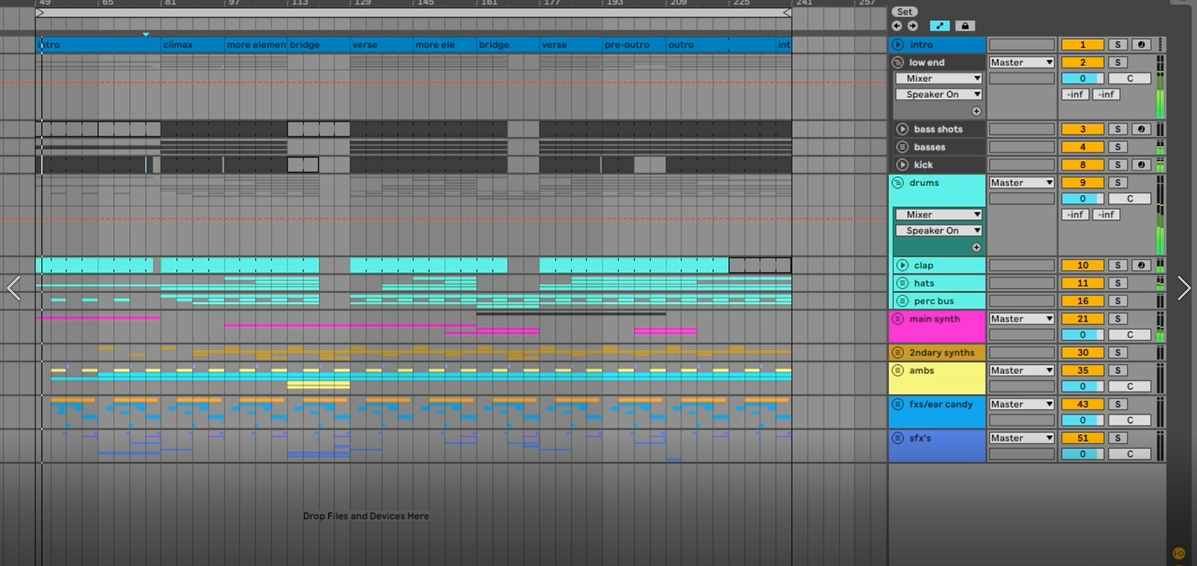
Task: Solo the fxs/ear candy track
Action: (x=1117, y=404)
